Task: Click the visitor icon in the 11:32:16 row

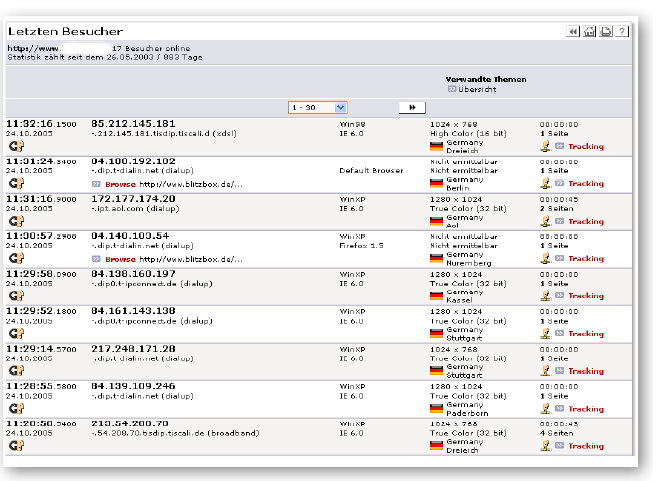Action: point(16,146)
